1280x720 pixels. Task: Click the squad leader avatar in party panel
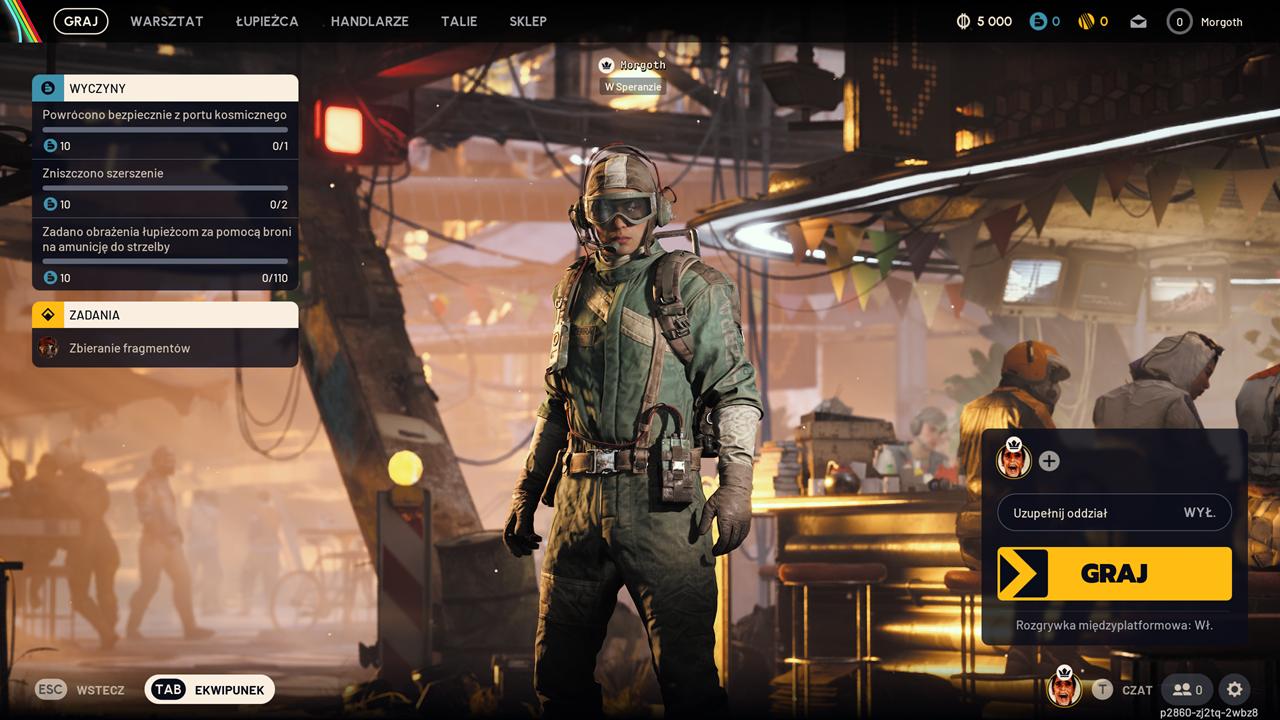pyautogui.click(x=1013, y=460)
